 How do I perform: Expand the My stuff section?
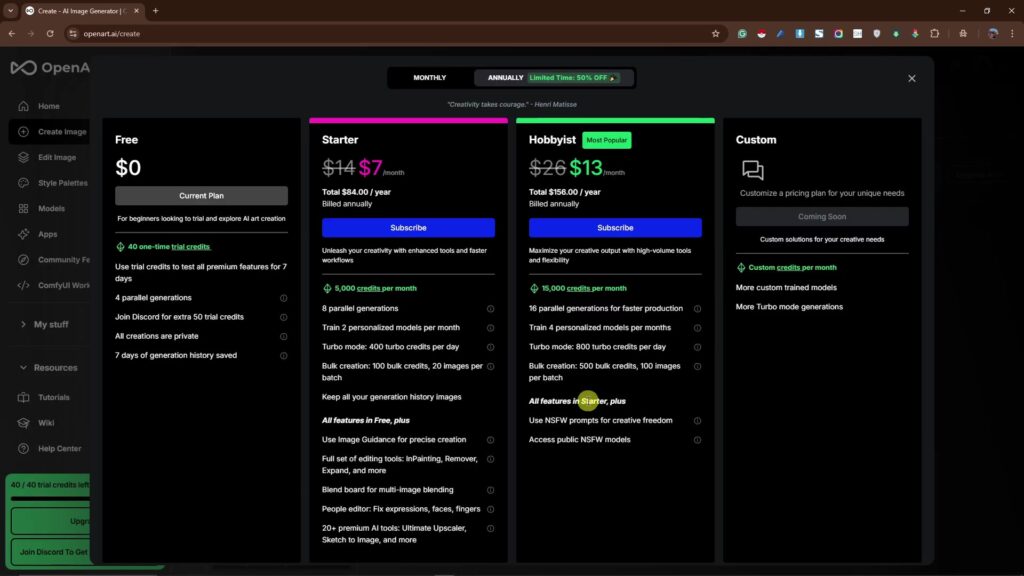[x=46, y=325]
